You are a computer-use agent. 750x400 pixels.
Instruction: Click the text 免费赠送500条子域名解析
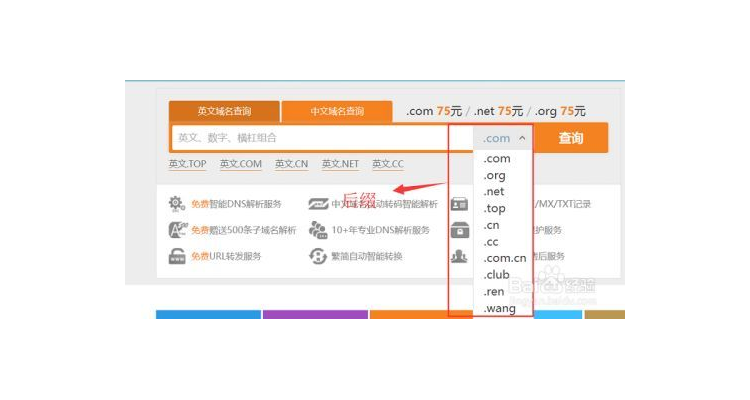pos(243,230)
